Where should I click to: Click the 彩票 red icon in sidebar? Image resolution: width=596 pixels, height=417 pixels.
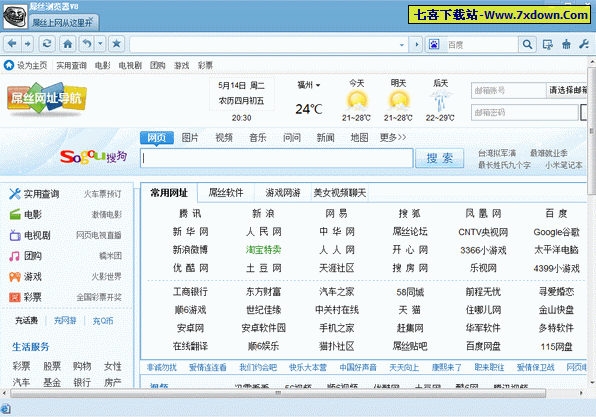click(x=14, y=297)
